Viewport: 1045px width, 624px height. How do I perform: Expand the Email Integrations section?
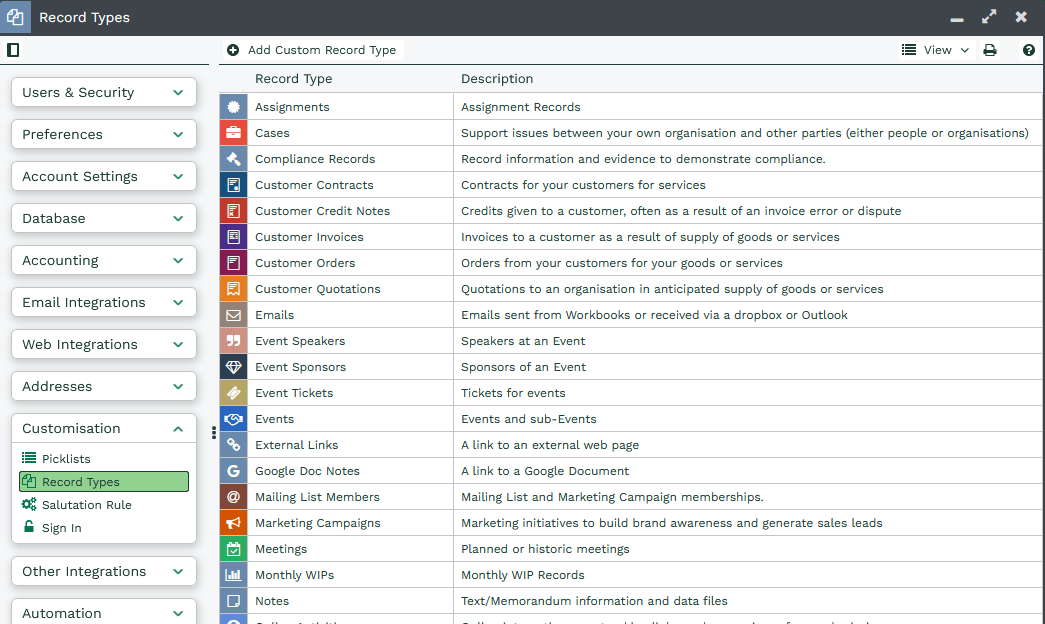pyautogui.click(x=104, y=302)
